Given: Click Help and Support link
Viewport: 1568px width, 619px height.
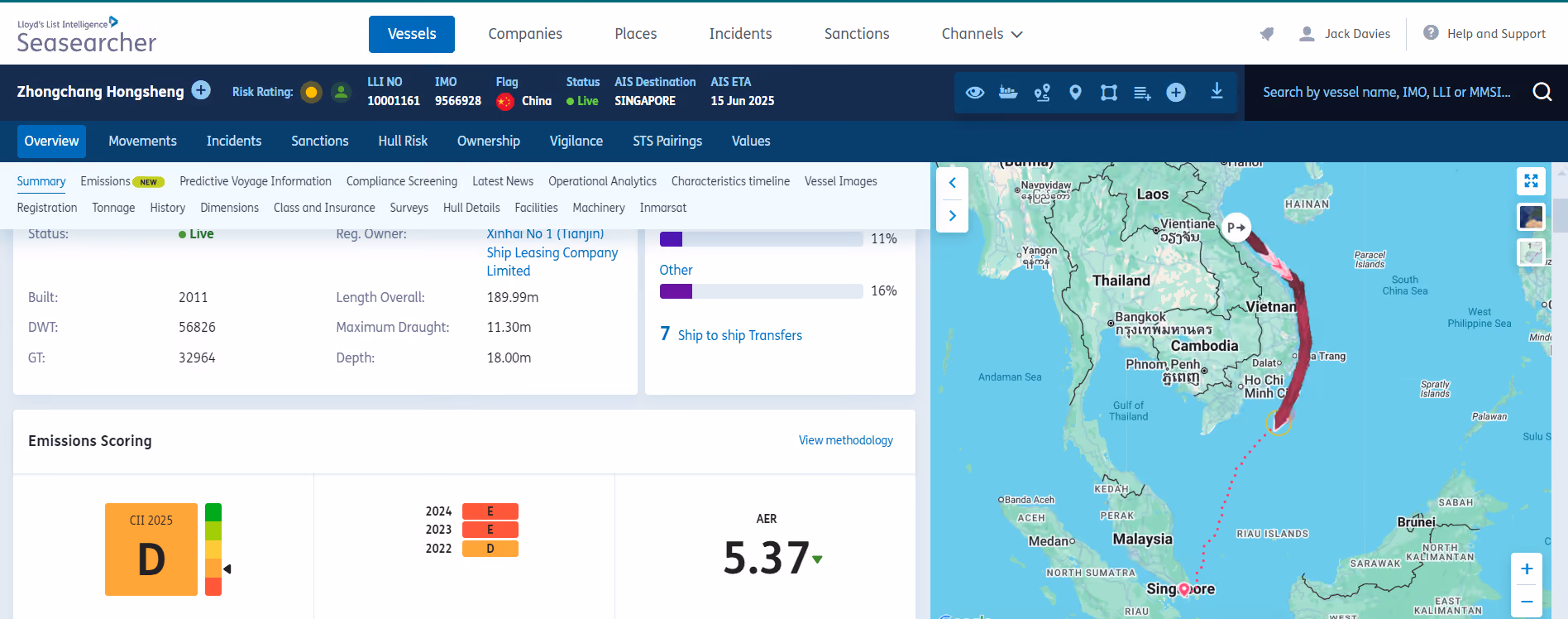Looking at the screenshot, I should pyautogui.click(x=1496, y=34).
